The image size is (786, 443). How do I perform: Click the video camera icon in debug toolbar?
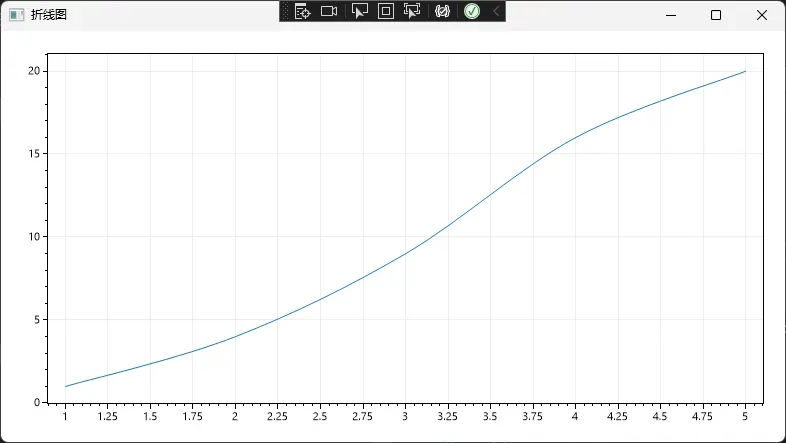point(329,11)
